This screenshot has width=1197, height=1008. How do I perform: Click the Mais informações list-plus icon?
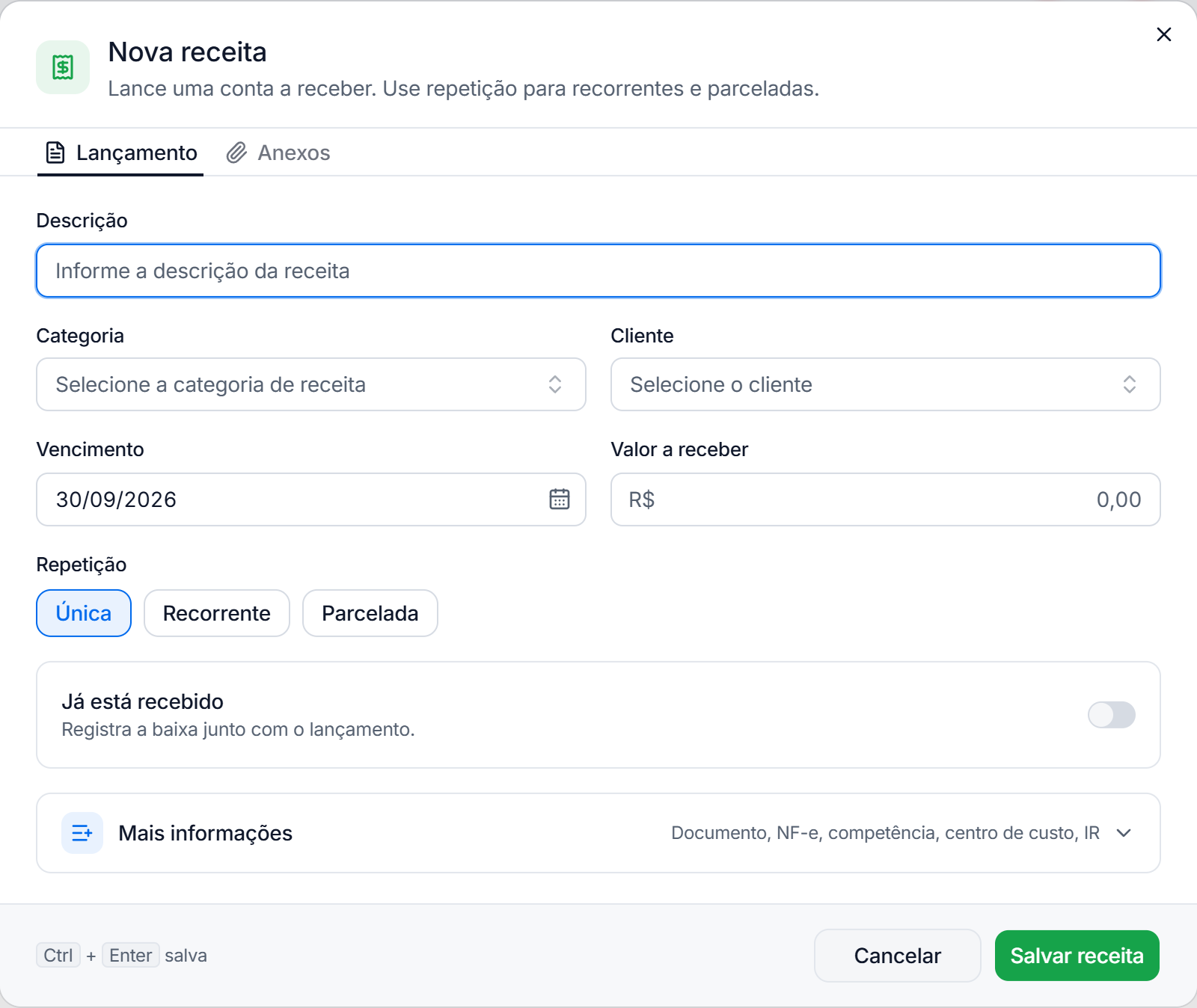click(82, 833)
